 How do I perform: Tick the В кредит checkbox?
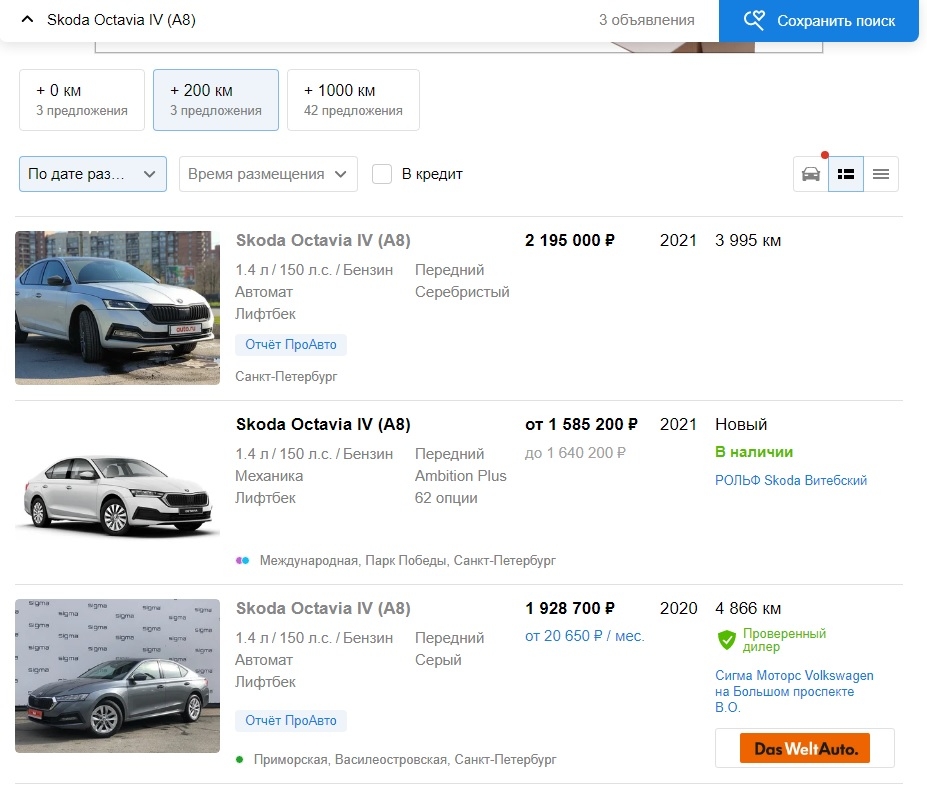[x=382, y=174]
